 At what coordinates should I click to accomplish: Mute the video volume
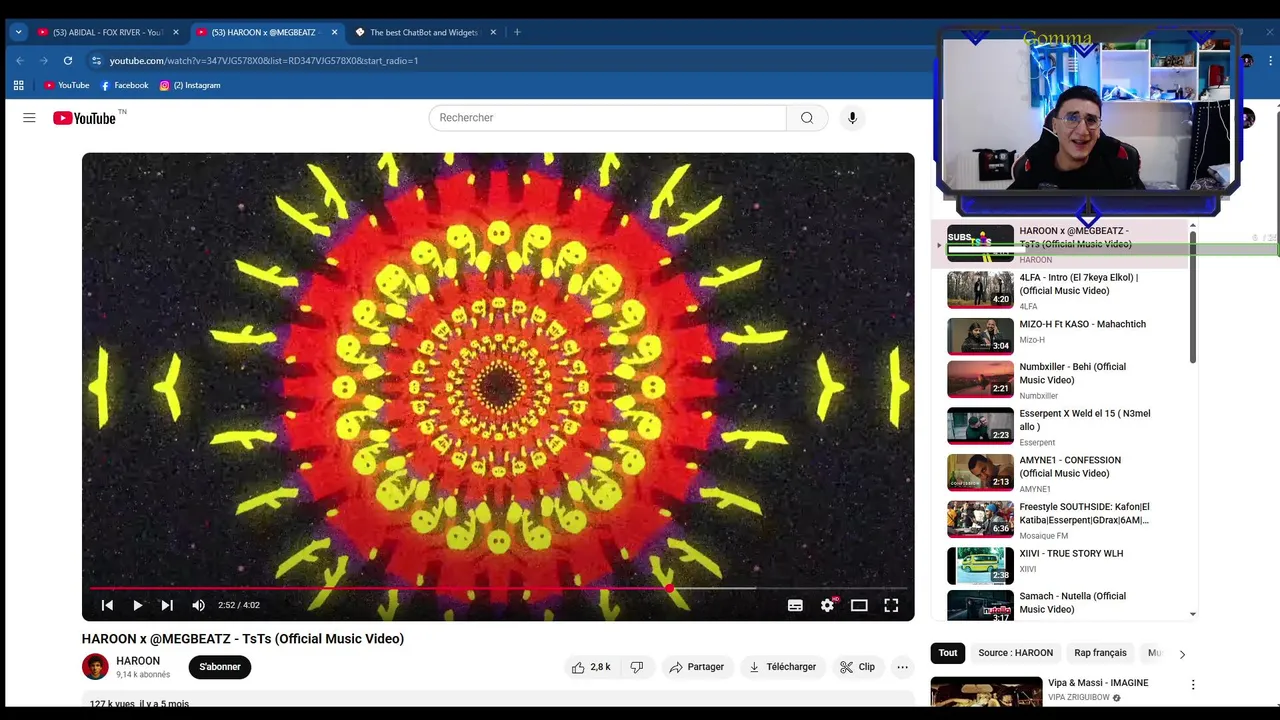click(198, 605)
